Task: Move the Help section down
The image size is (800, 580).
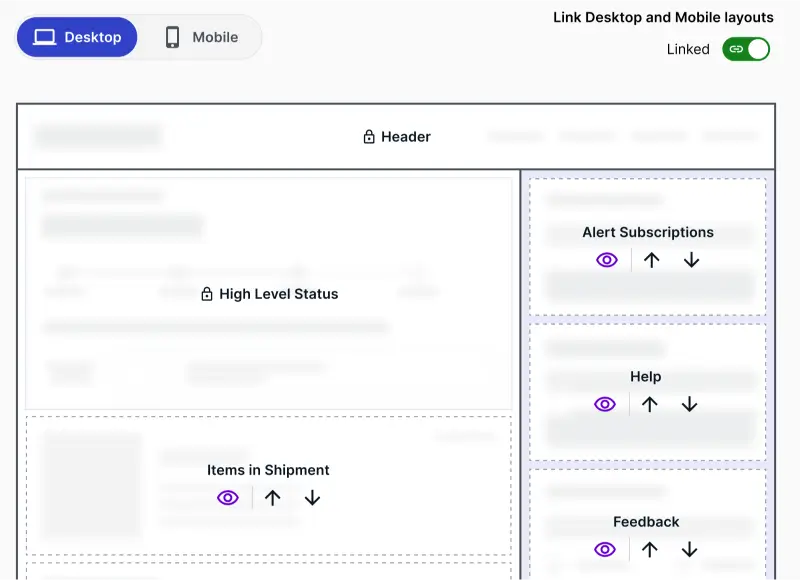Action: pyautogui.click(x=689, y=405)
